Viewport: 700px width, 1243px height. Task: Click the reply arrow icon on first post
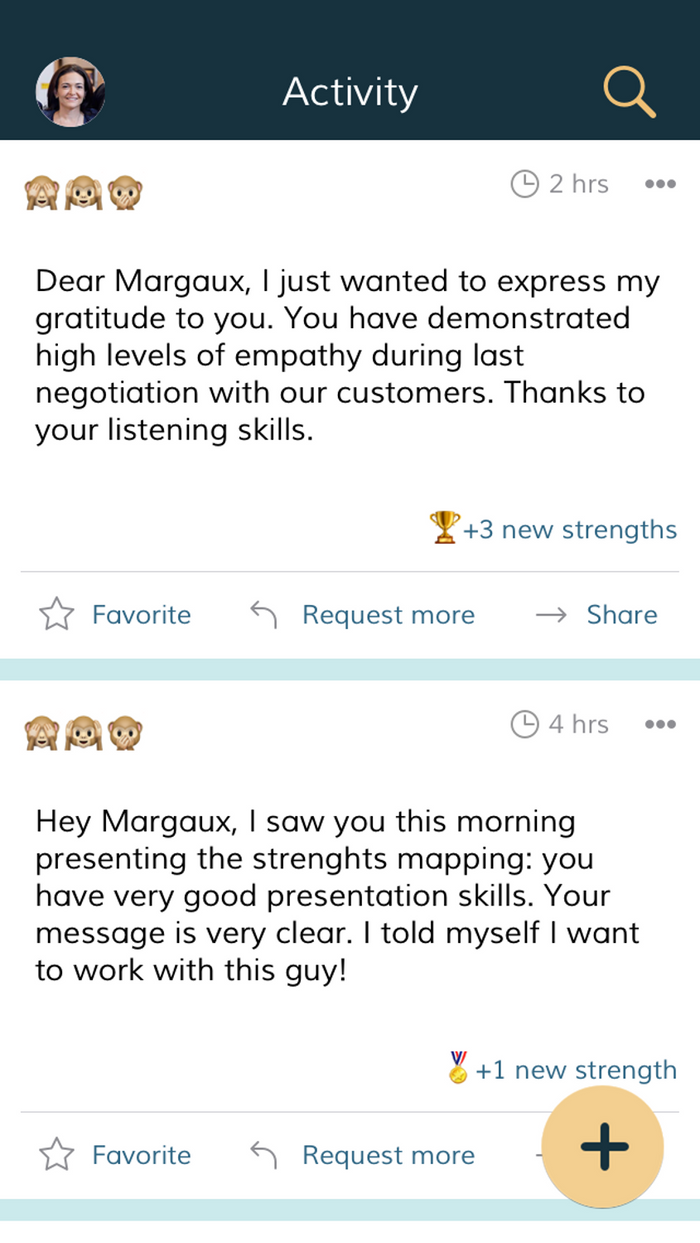click(x=263, y=614)
